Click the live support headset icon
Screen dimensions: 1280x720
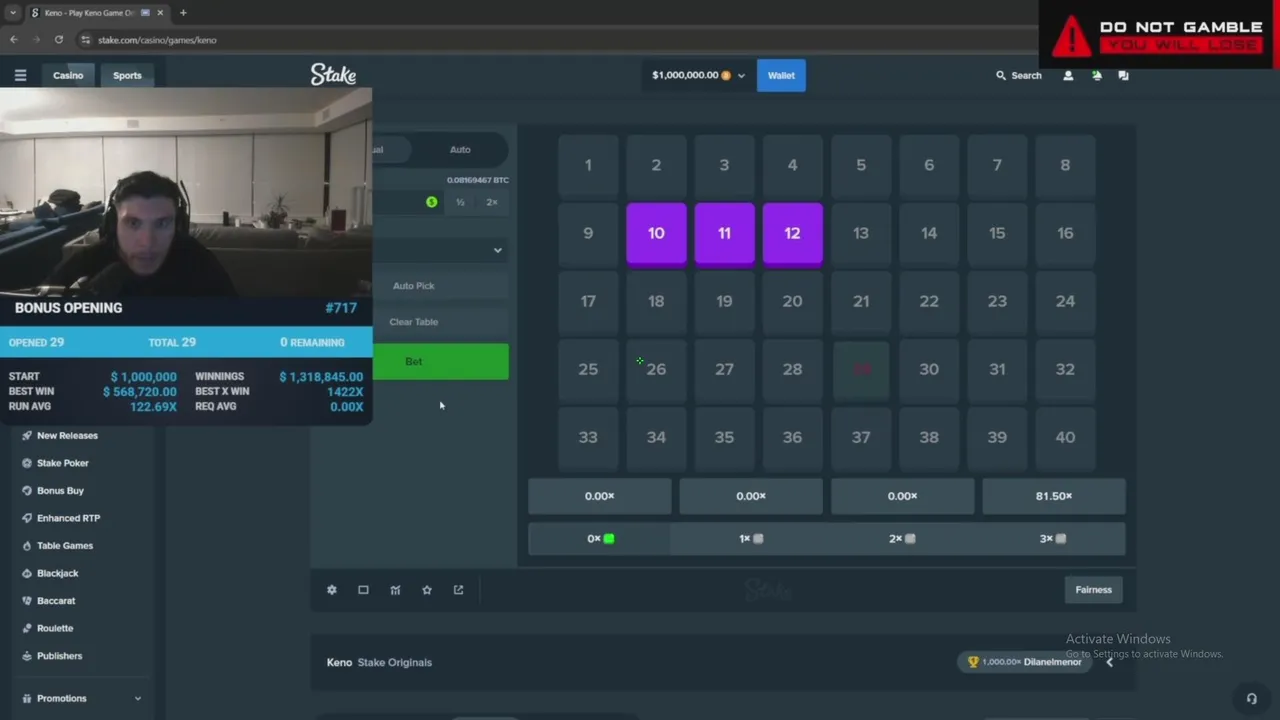1251,698
